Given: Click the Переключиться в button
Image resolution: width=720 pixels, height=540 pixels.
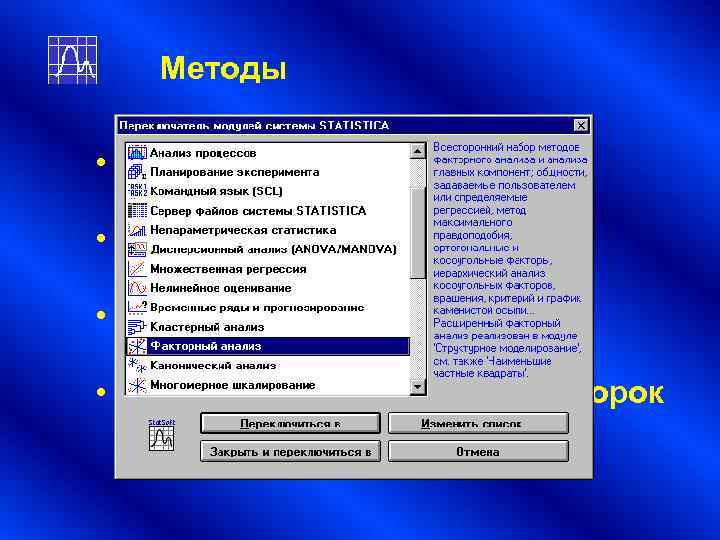Looking at the screenshot, I should [290, 423].
